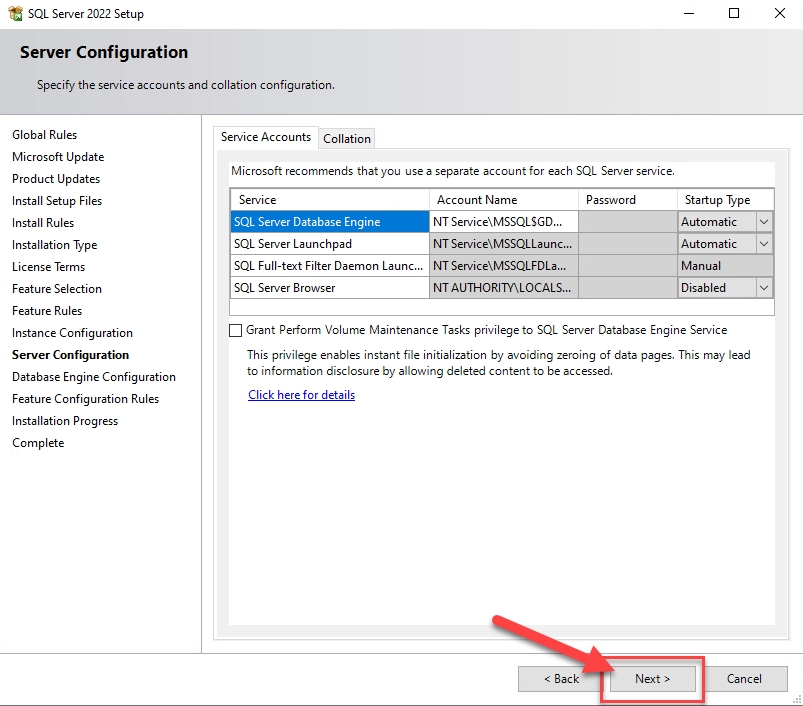This screenshot has width=803, height=706.
Task: Switch to the Collation tab
Action: point(347,139)
